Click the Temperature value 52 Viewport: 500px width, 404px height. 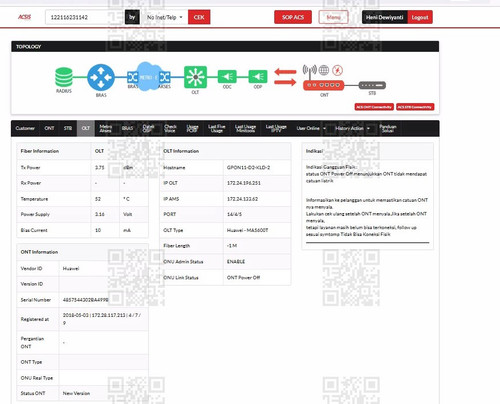(98, 199)
